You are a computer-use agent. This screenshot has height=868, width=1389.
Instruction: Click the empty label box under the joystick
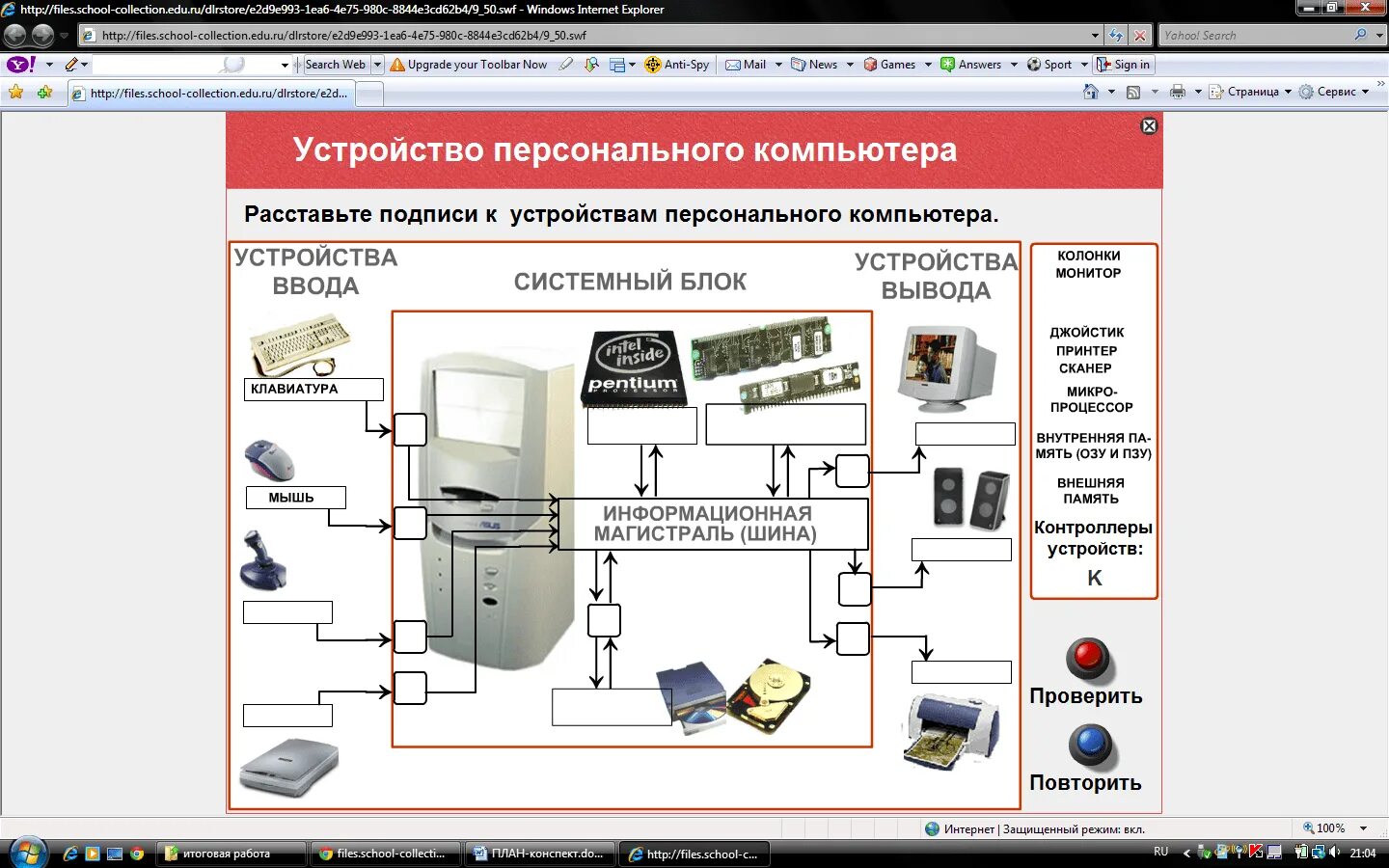[x=288, y=612]
